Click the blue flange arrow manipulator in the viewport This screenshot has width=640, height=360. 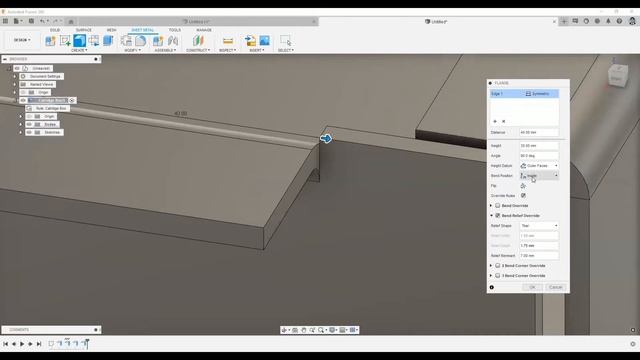(x=326, y=138)
